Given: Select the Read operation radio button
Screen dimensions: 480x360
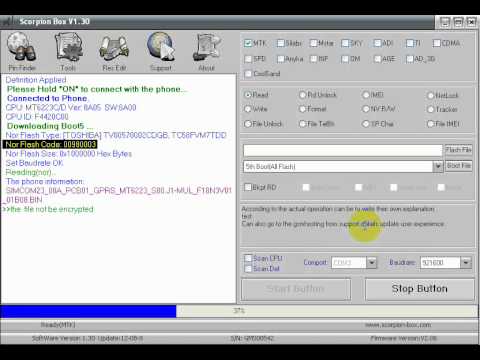Looking at the screenshot, I should (248, 95).
